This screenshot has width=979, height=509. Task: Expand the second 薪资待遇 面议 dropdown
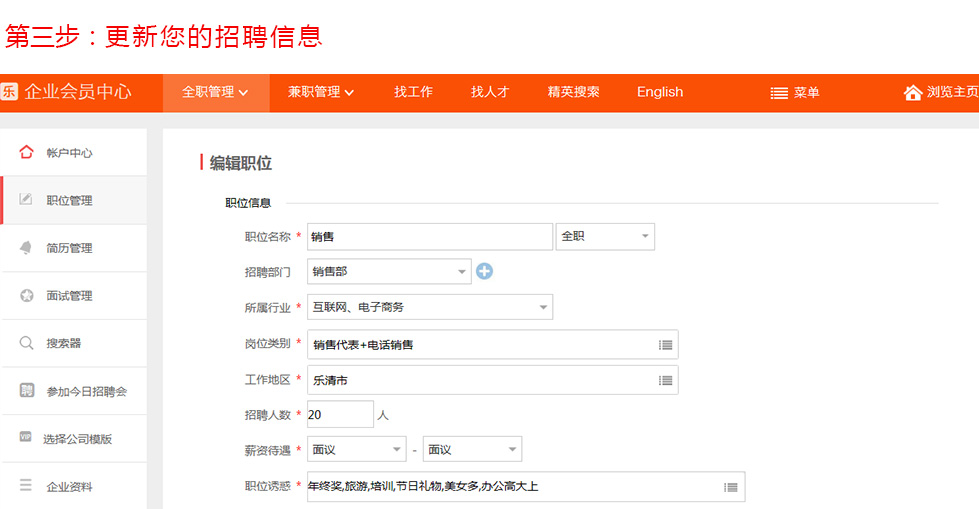coord(472,450)
